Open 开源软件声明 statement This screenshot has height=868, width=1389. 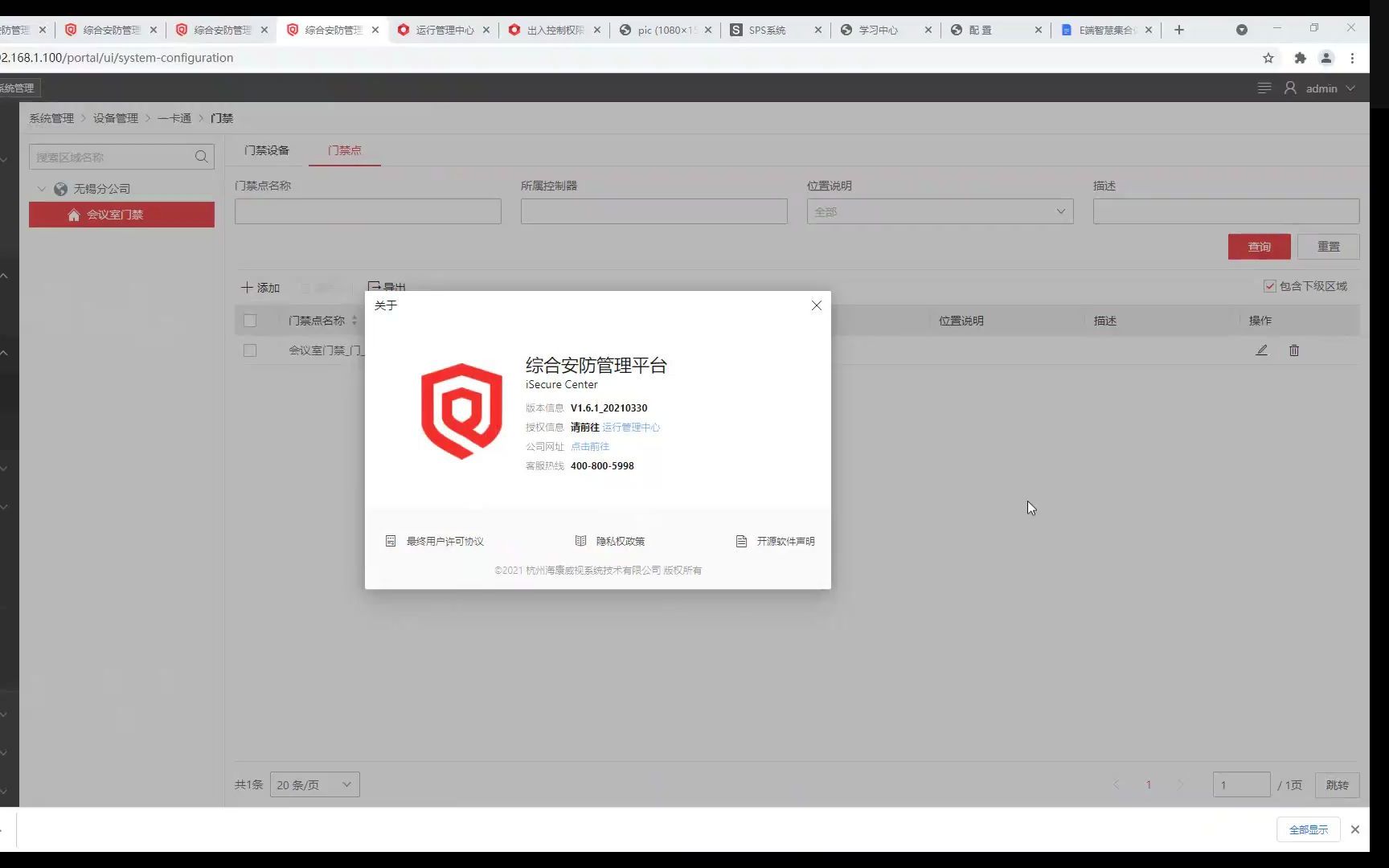point(775,542)
